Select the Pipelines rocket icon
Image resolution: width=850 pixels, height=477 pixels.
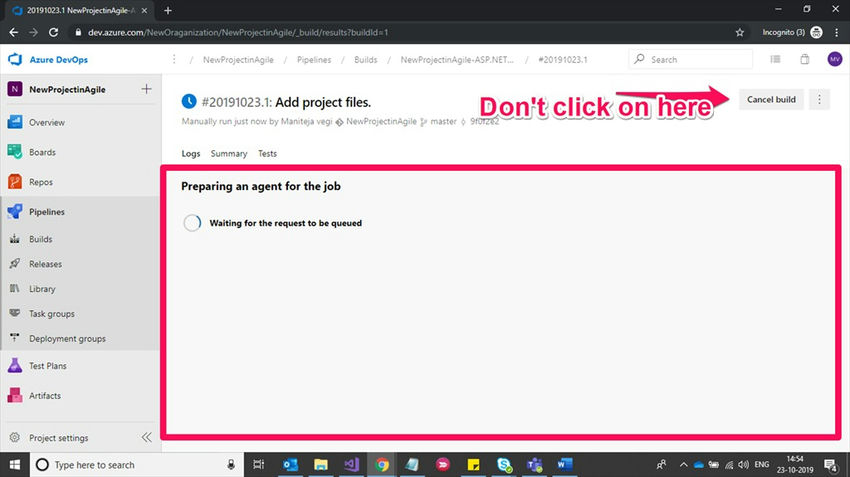pyautogui.click(x=15, y=211)
